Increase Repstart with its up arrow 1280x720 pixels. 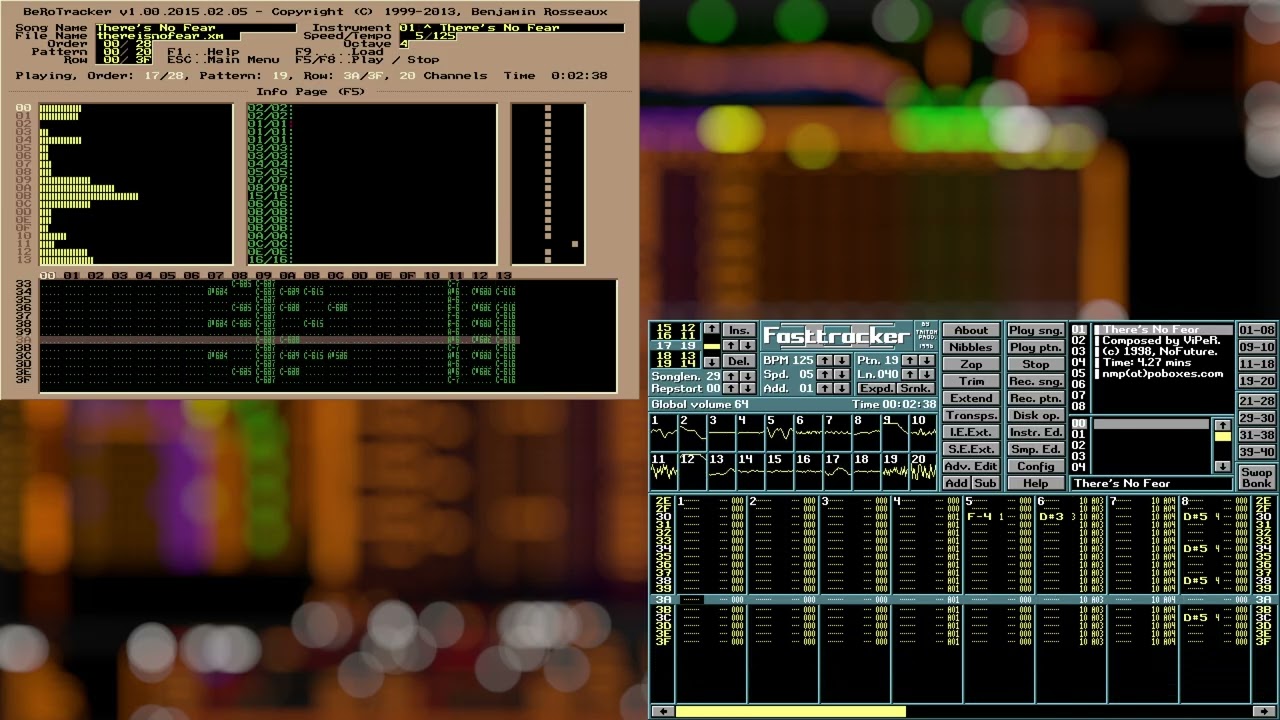pyautogui.click(x=731, y=388)
